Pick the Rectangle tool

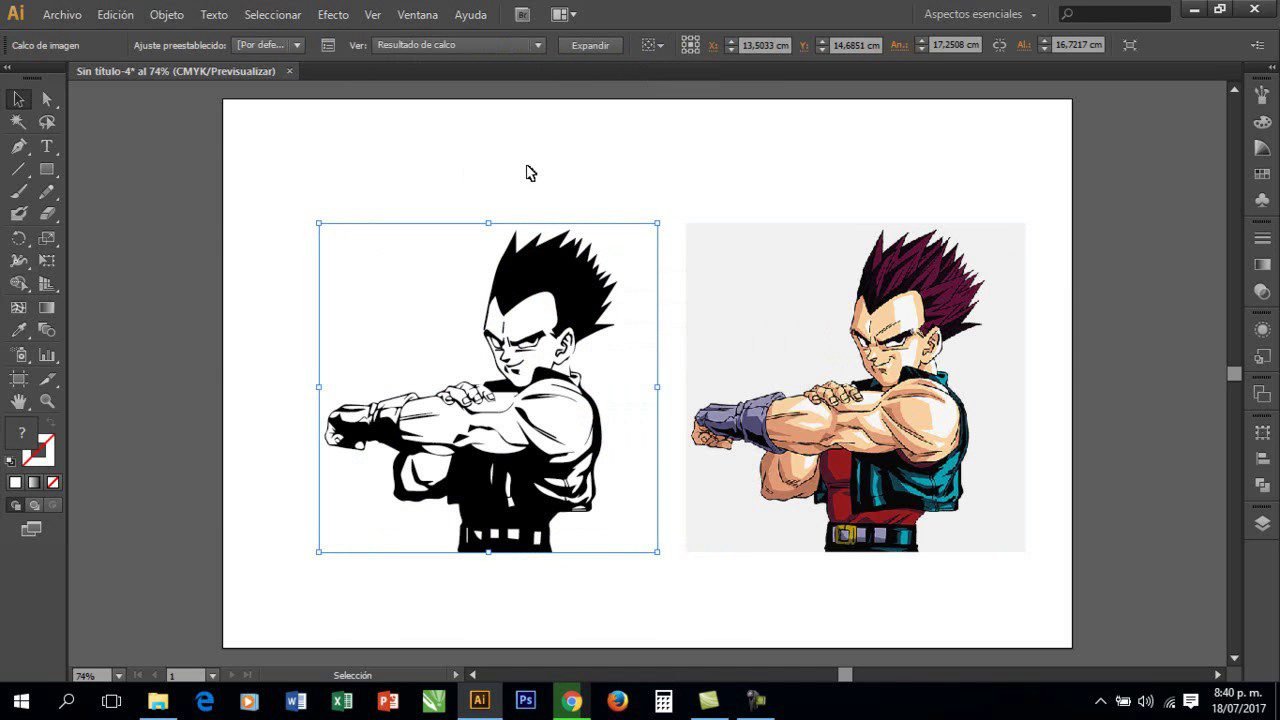click(x=46, y=169)
